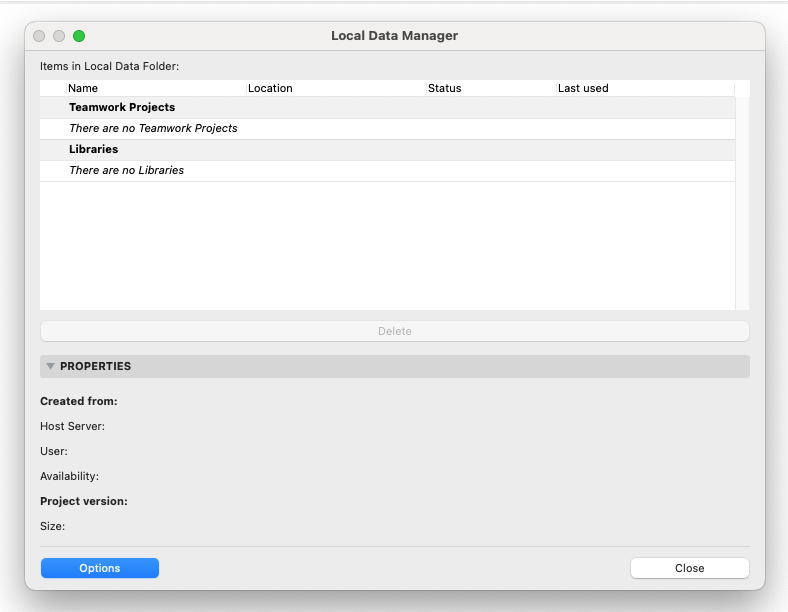The width and height of the screenshot is (788, 612).
Task: Click the Last used column header
Action: (x=583, y=88)
